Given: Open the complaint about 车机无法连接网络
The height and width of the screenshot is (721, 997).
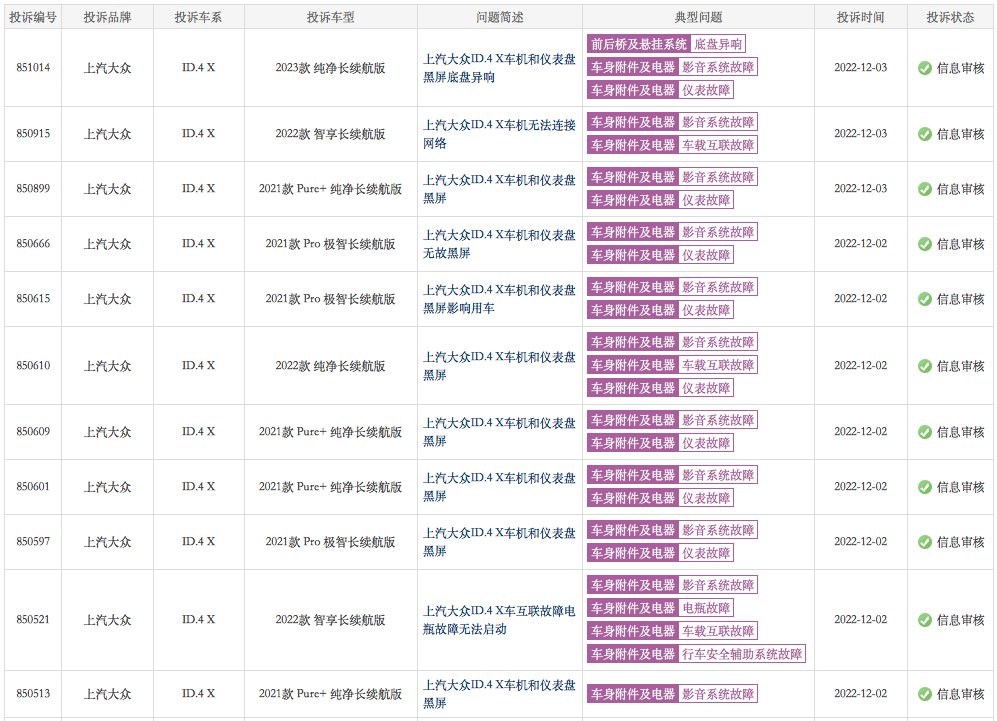Looking at the screenshot, I should click(x=499, y=134).
